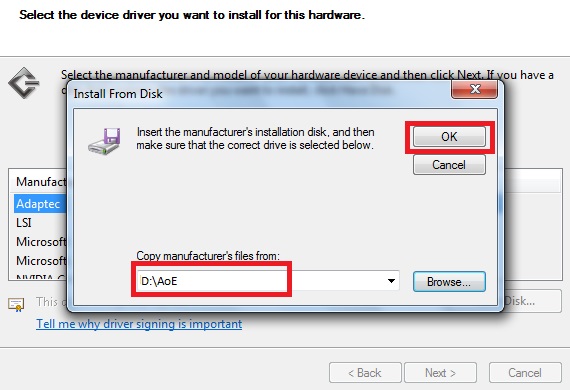Select the partially visible NVIDIA manufacturer entry
Screen dimensions: 570x390
coord(41,277)
